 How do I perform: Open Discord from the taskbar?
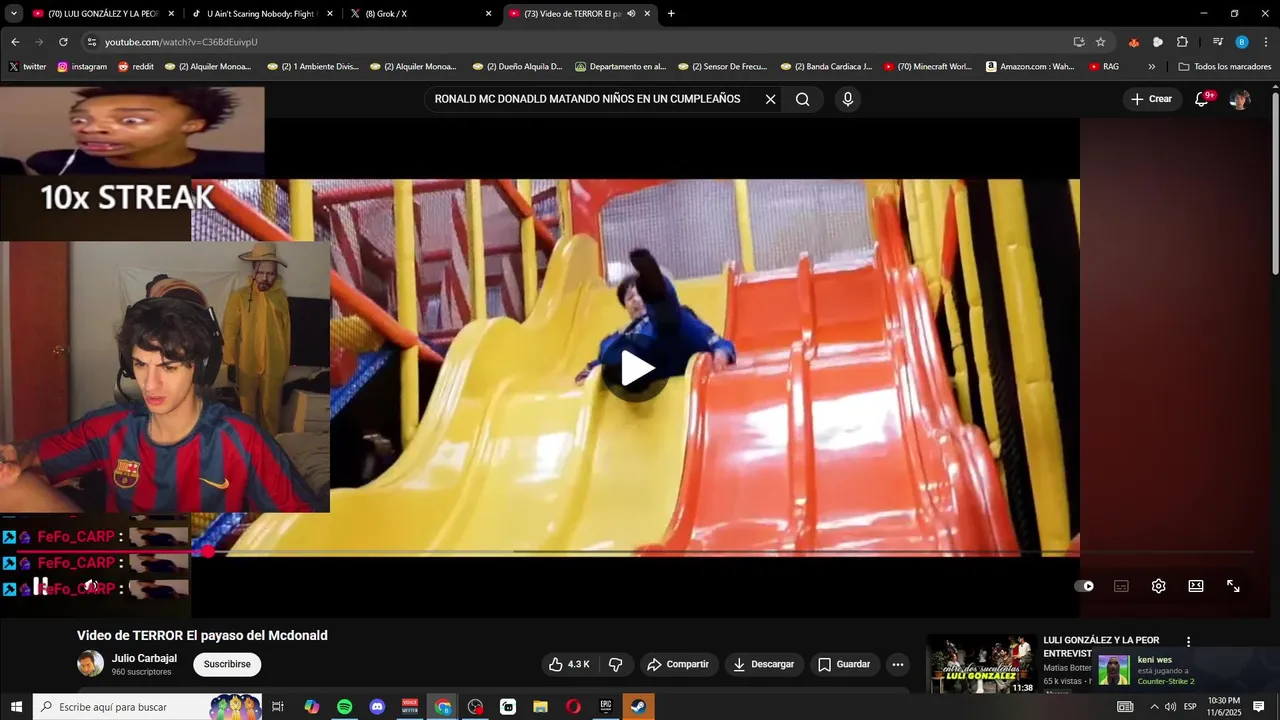(x=377, y=707)
